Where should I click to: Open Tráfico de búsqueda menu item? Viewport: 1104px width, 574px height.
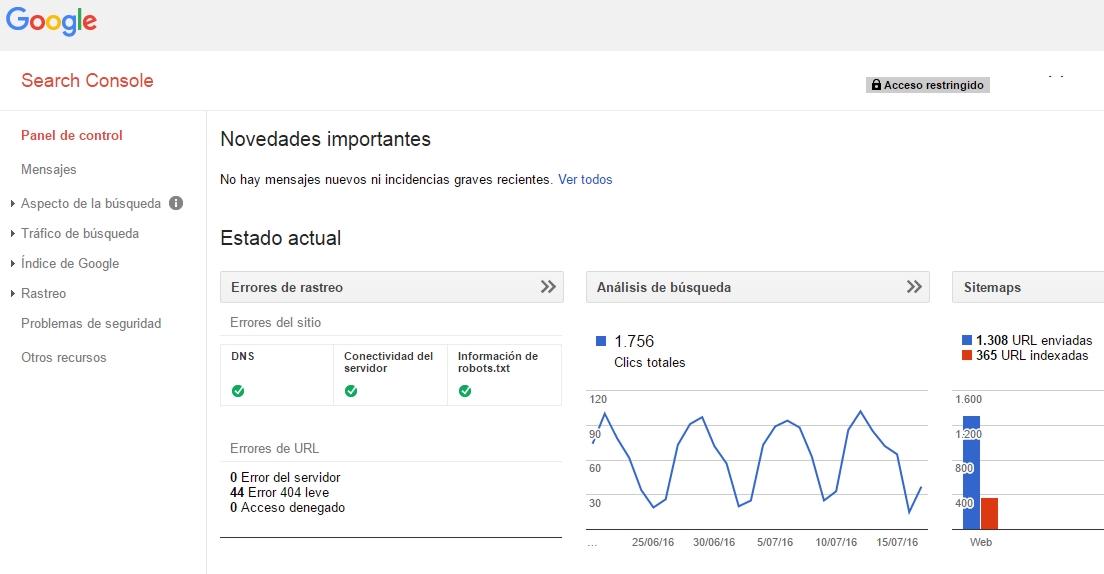80,234
